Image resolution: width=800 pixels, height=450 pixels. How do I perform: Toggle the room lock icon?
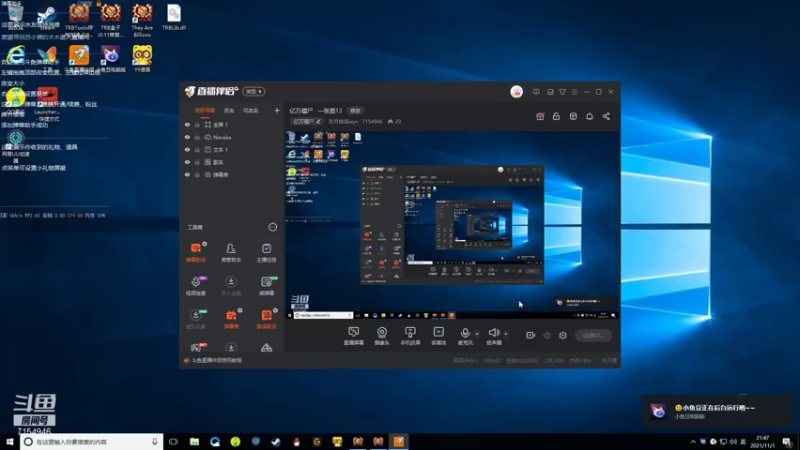click(556, 116)
